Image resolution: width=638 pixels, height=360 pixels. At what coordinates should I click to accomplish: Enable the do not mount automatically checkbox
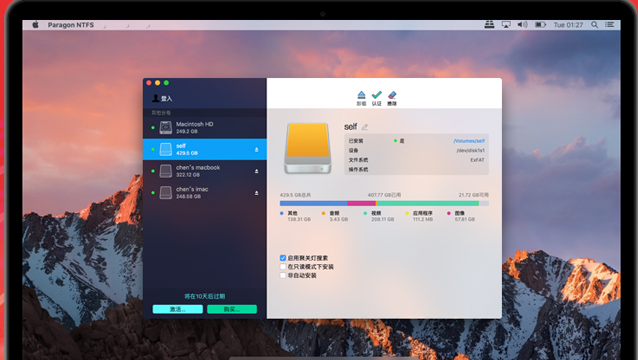(x=283, y=275)
